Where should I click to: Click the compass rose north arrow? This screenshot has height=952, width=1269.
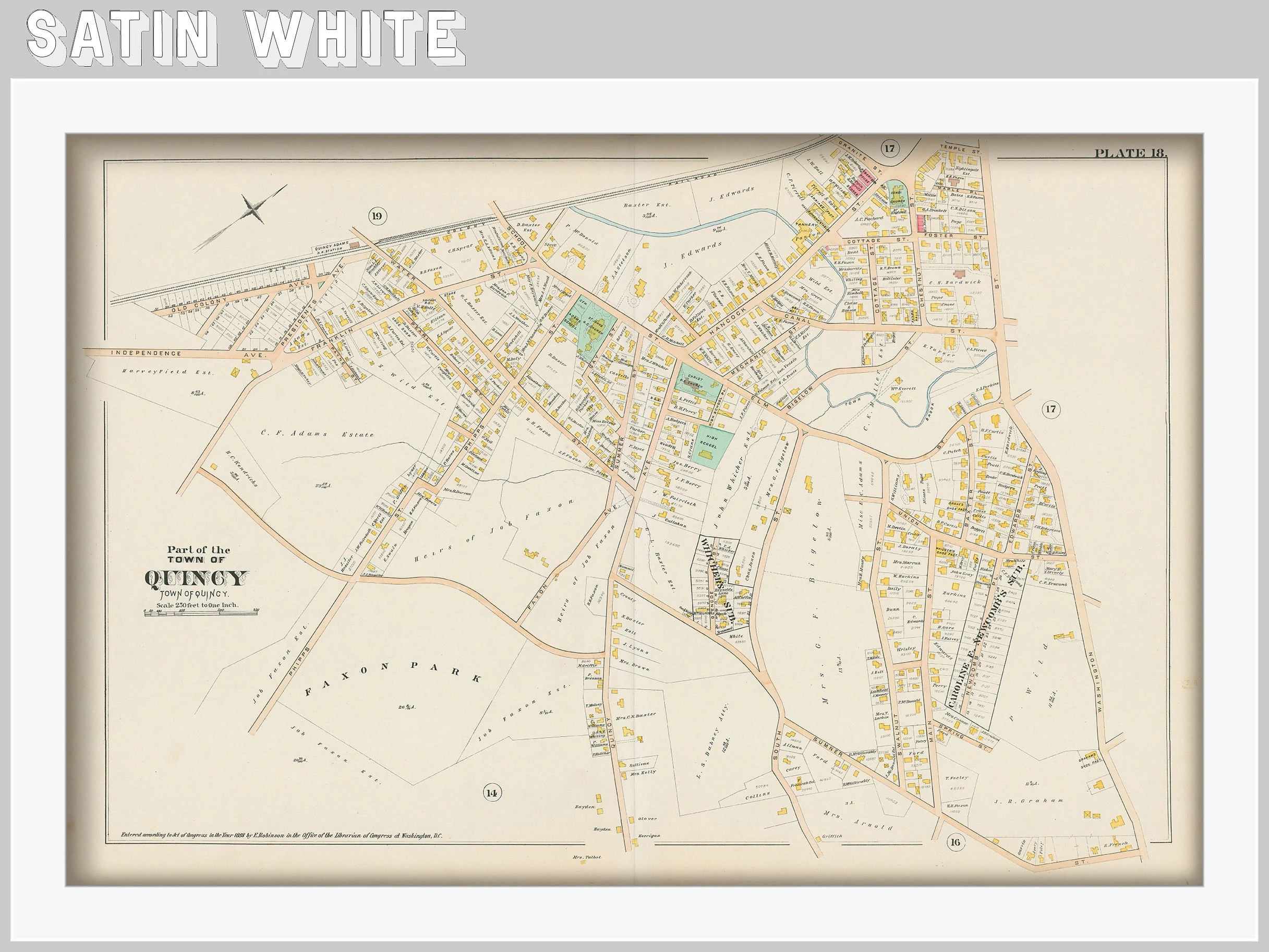pos(253,209)
